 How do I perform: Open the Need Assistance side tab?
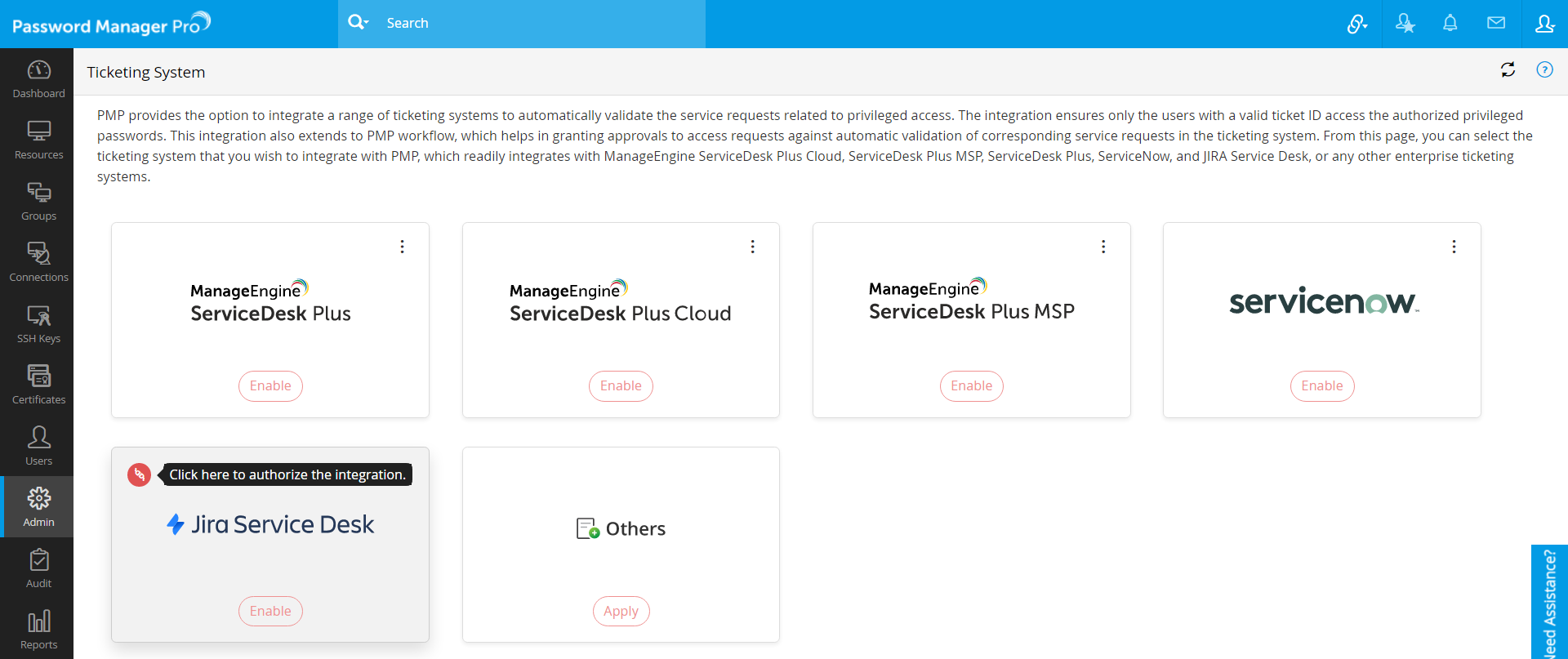point(1549,602)
